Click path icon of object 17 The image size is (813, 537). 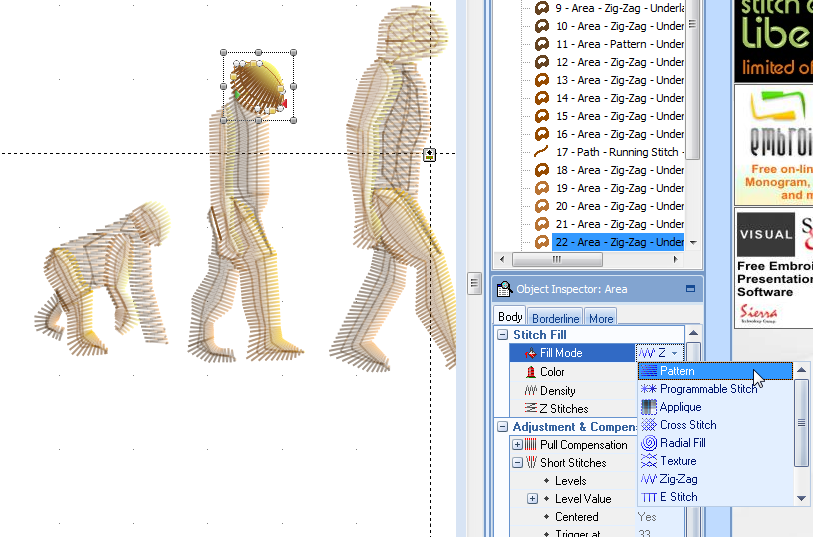542,152
